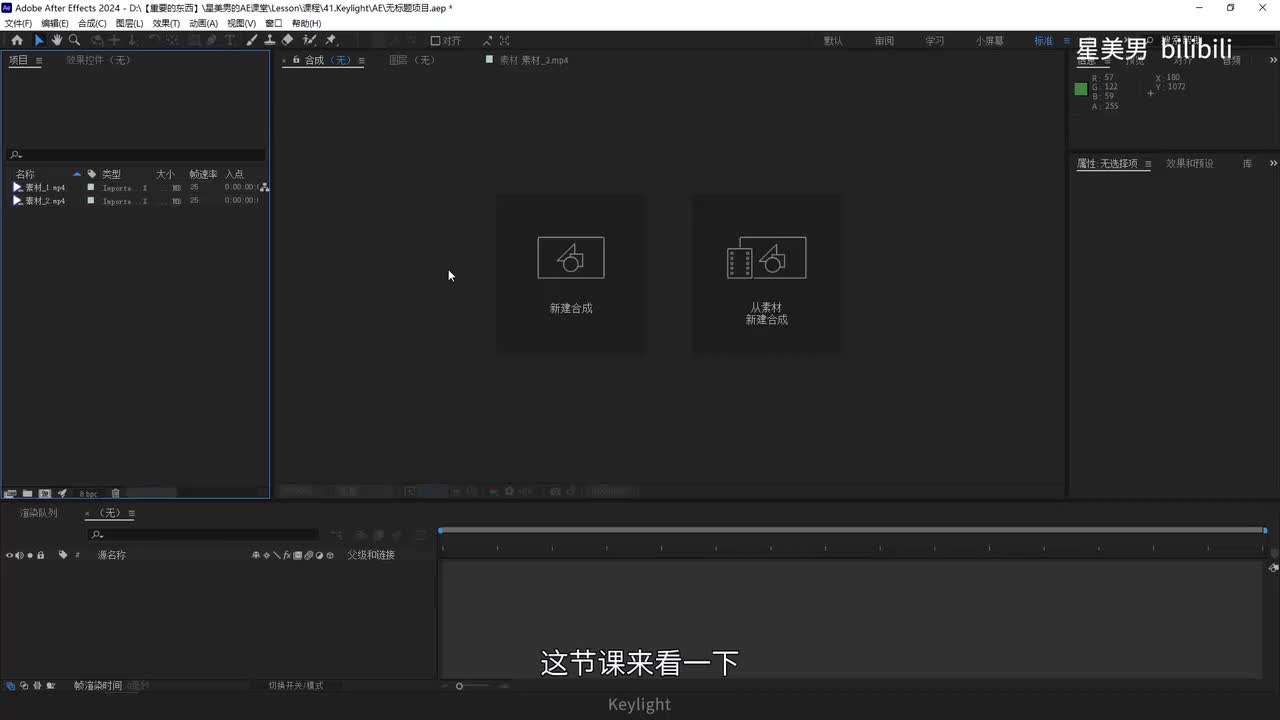Select the Puppet Pin tool
The width and height of the screenshot is (1280, 720).
(x=331, y=41)
